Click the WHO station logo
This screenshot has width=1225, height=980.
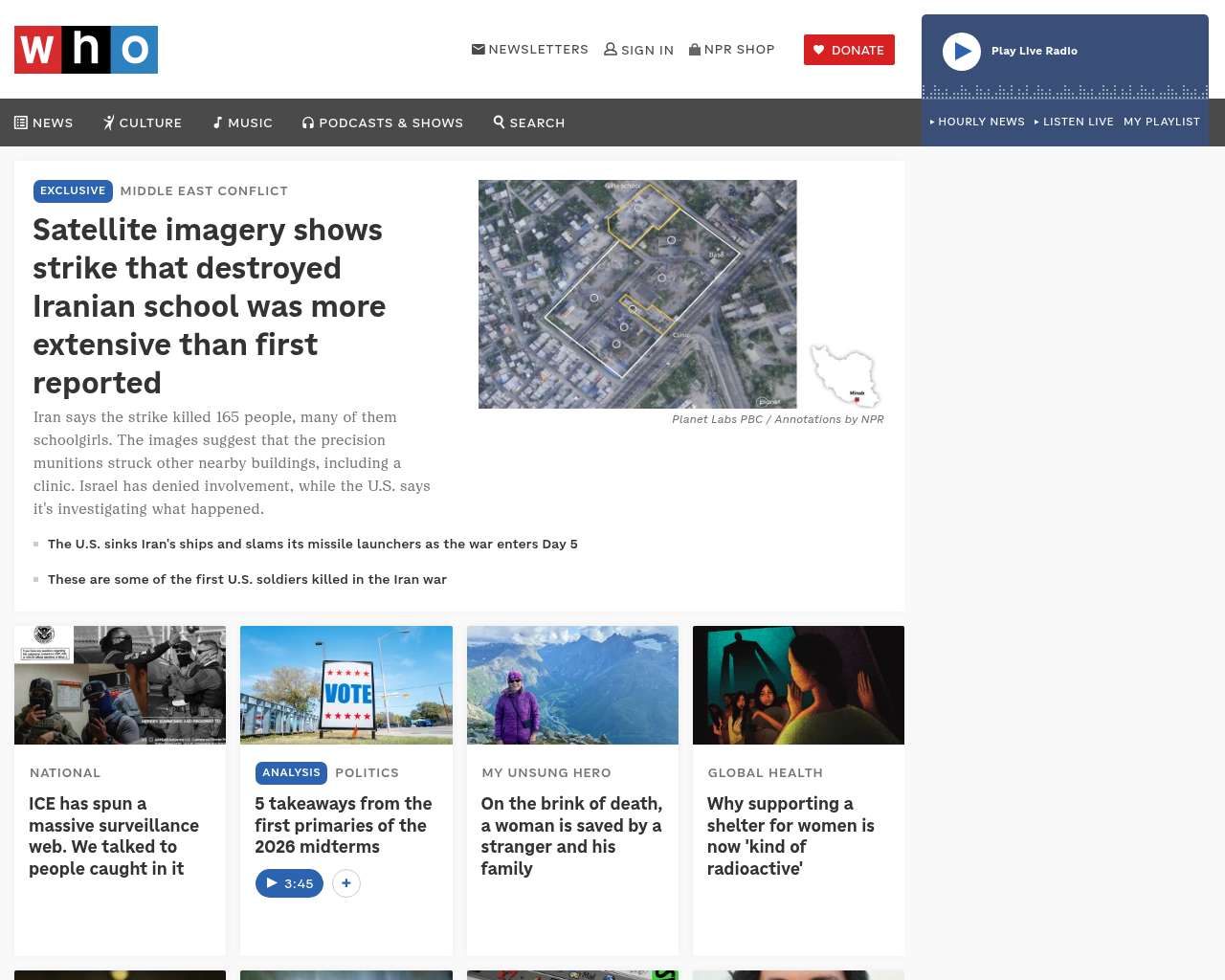tap(86, 50)
